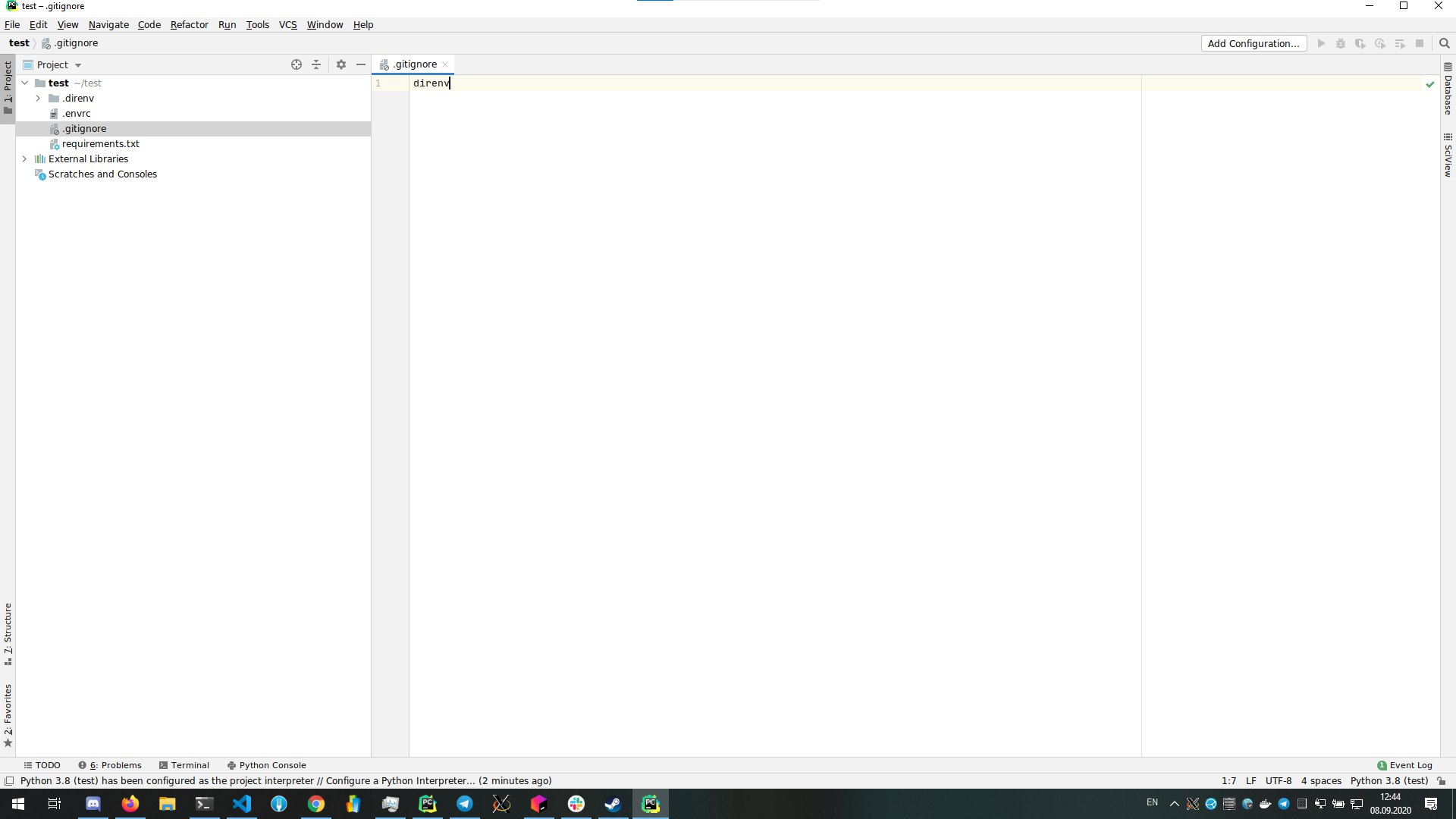Toggle the 7: Structure side tab

8,635
